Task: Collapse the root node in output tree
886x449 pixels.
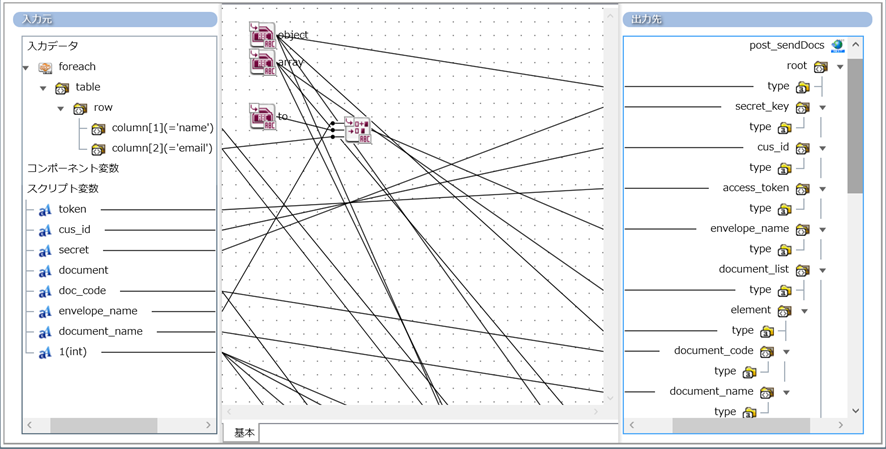Action: (x=840, y=67)
